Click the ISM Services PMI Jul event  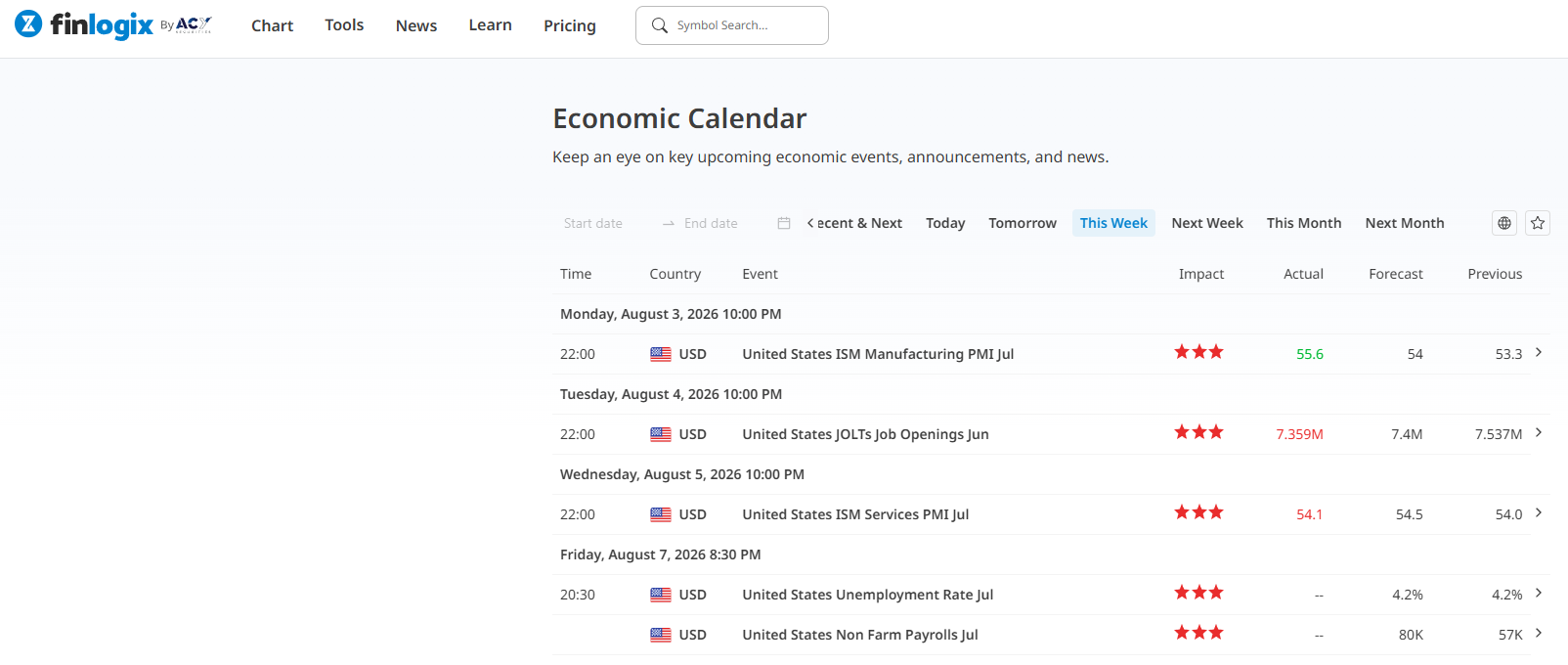click(x=855, y=514)
